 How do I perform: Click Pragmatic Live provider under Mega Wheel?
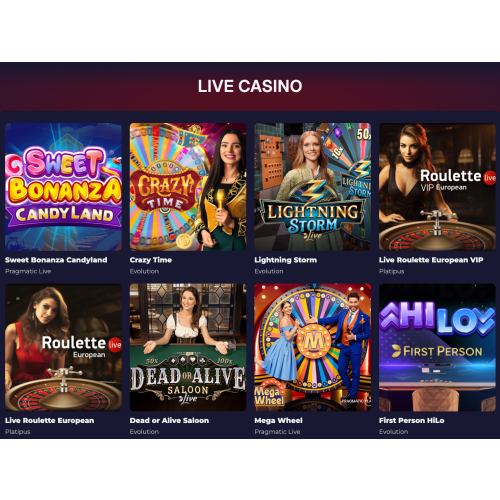pos(277,432)
